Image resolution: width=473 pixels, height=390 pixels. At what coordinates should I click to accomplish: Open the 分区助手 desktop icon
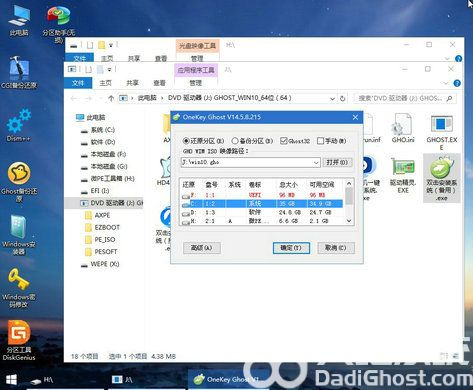58,23
